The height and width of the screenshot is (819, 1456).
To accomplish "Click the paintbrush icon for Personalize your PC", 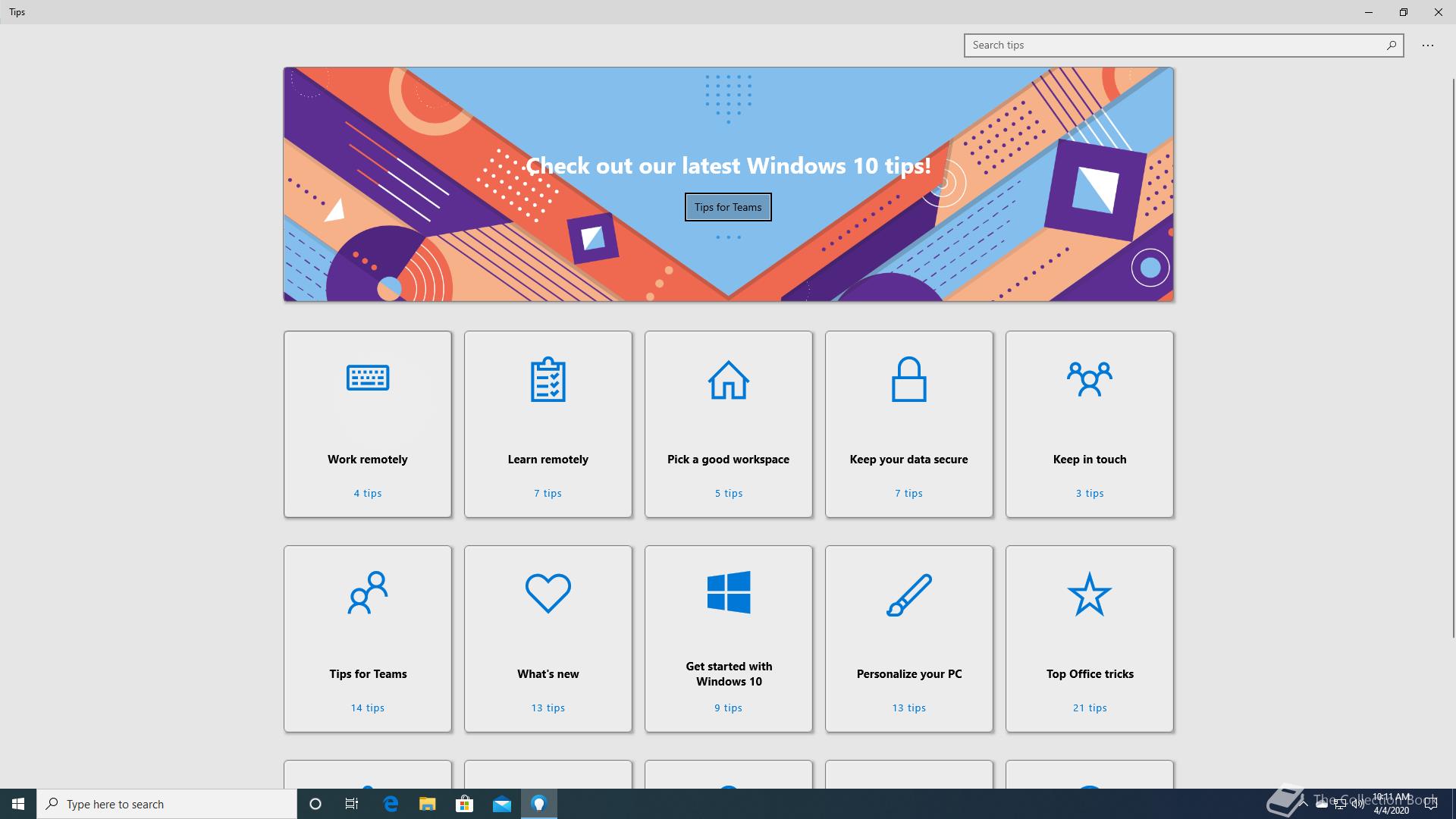I will pyautogui.click(x=908, y=595).
